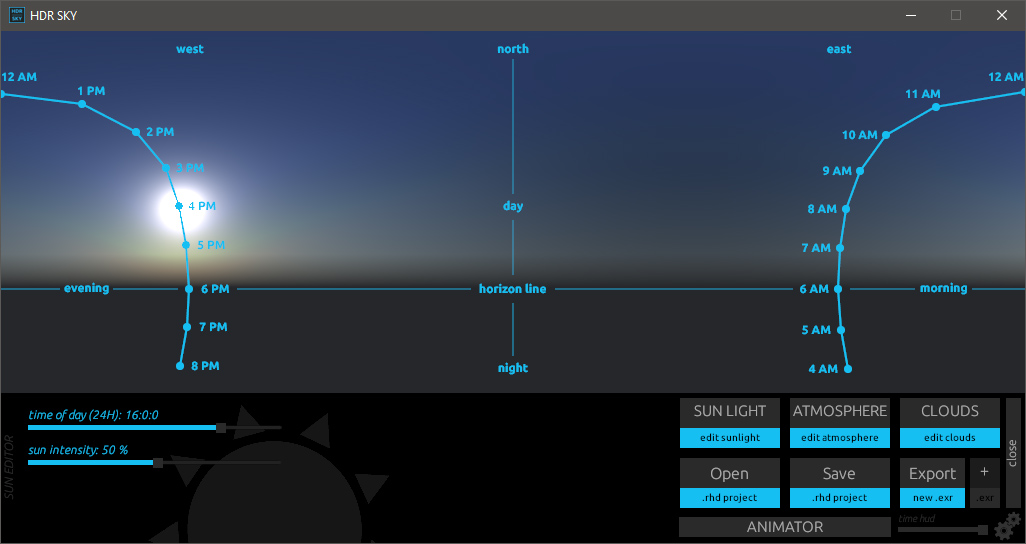Click the disabled .exr button
The height and width of the screenshot is (544, 1026).
[x=984, y=498]
